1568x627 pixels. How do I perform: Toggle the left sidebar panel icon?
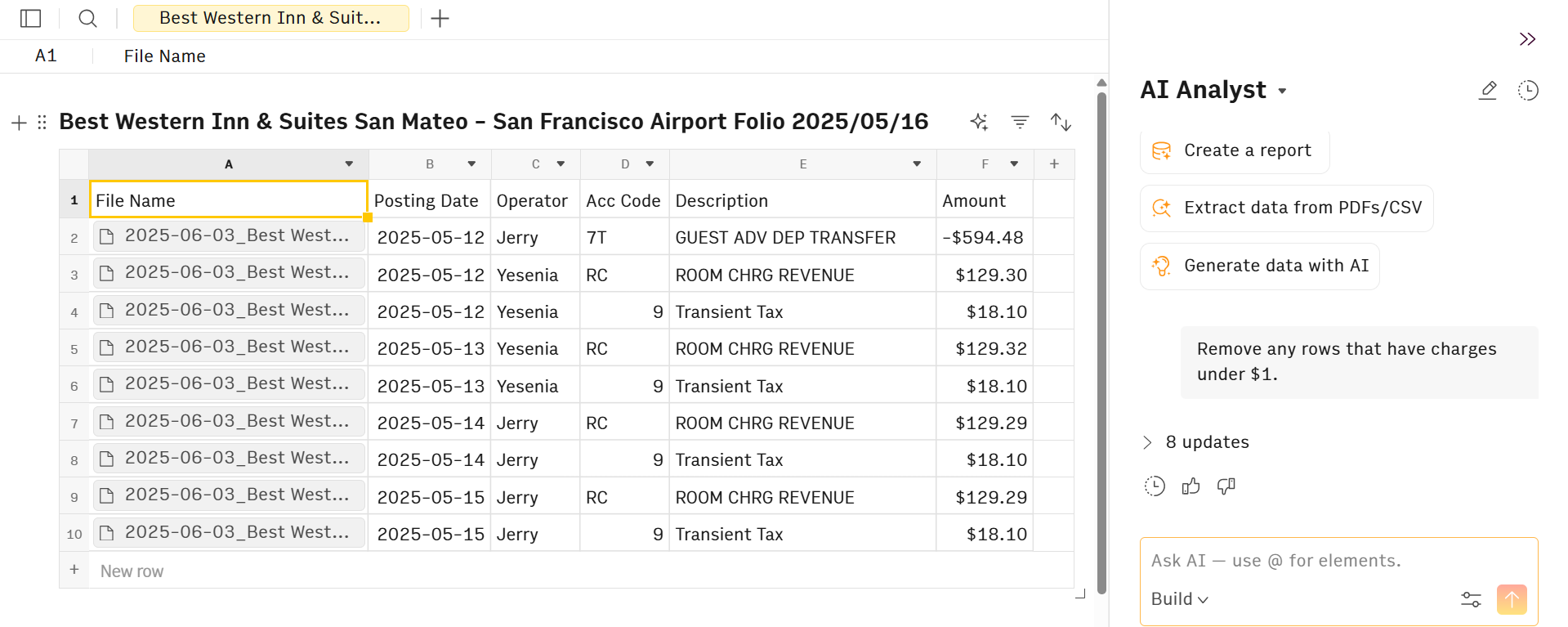tap(31, 18)
